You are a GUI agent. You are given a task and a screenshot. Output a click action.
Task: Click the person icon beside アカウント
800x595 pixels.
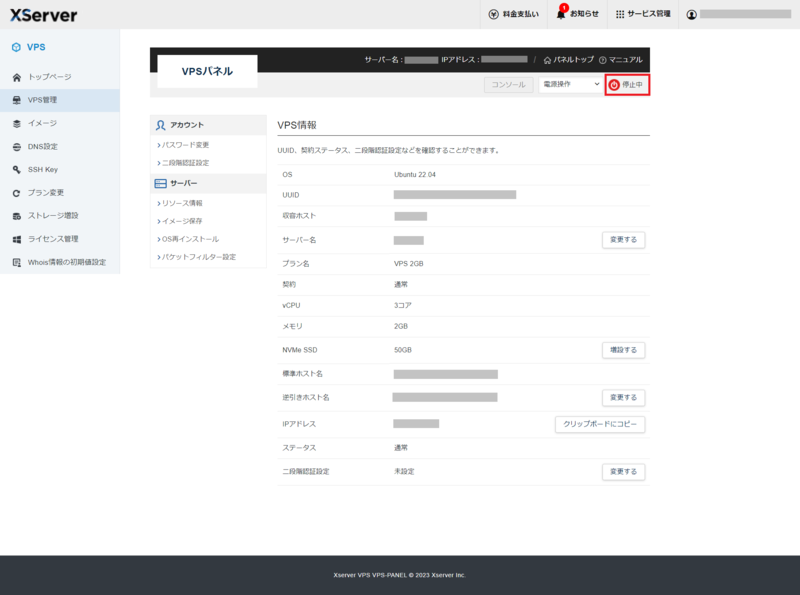tap(161, 125)
